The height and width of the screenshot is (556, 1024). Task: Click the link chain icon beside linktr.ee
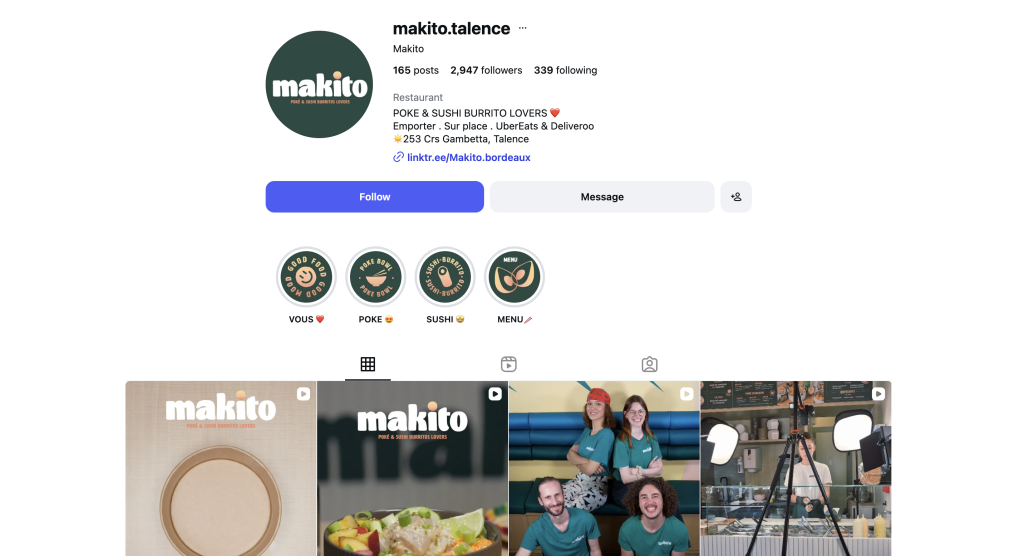click(x=398, y=157)
